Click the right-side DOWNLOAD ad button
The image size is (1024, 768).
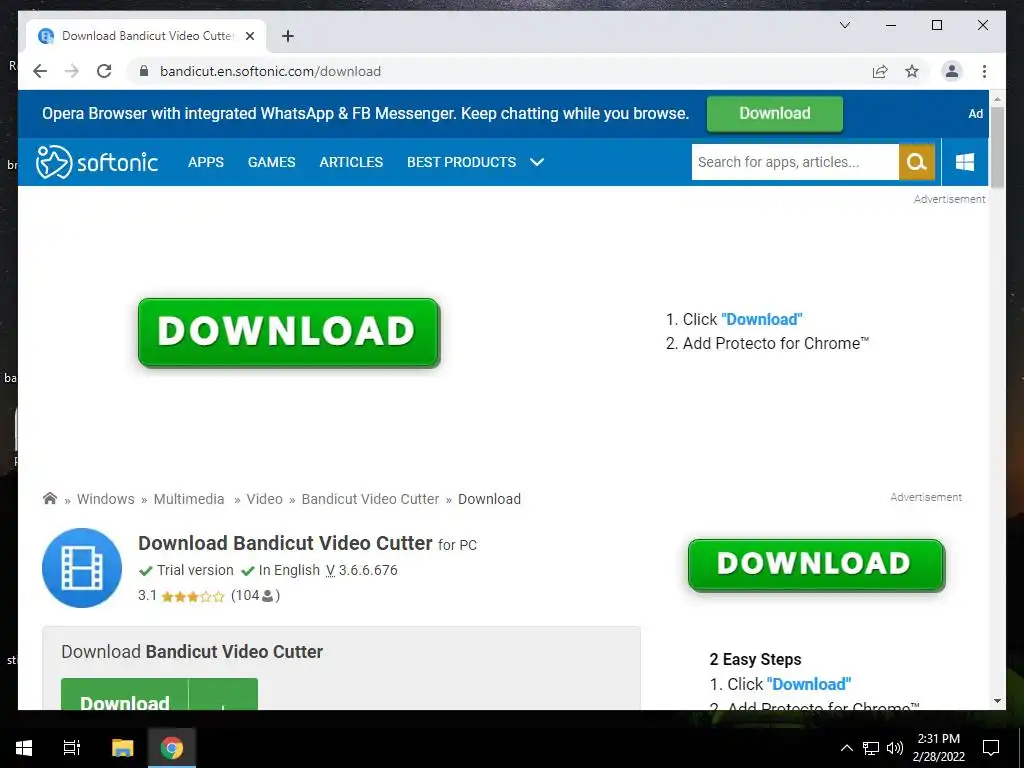click(816, 565)
